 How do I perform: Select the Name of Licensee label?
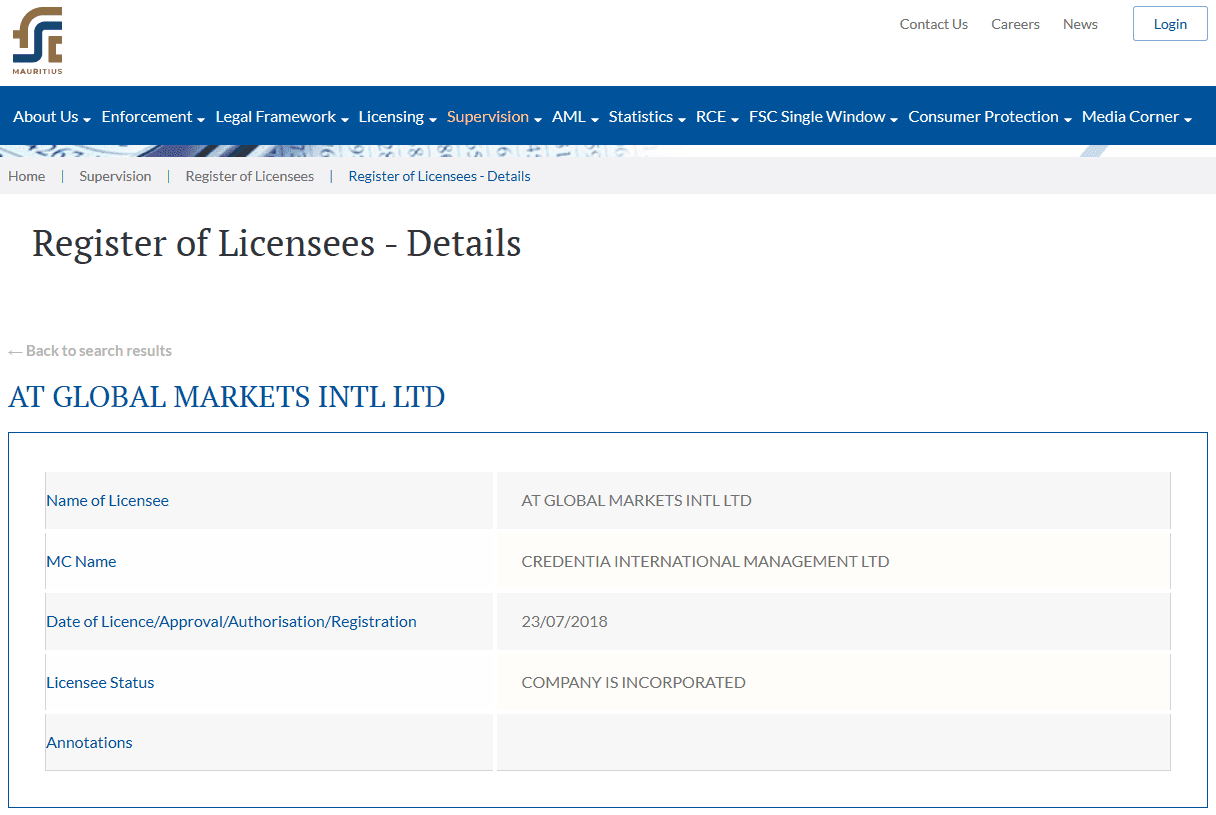pos(107,500)
